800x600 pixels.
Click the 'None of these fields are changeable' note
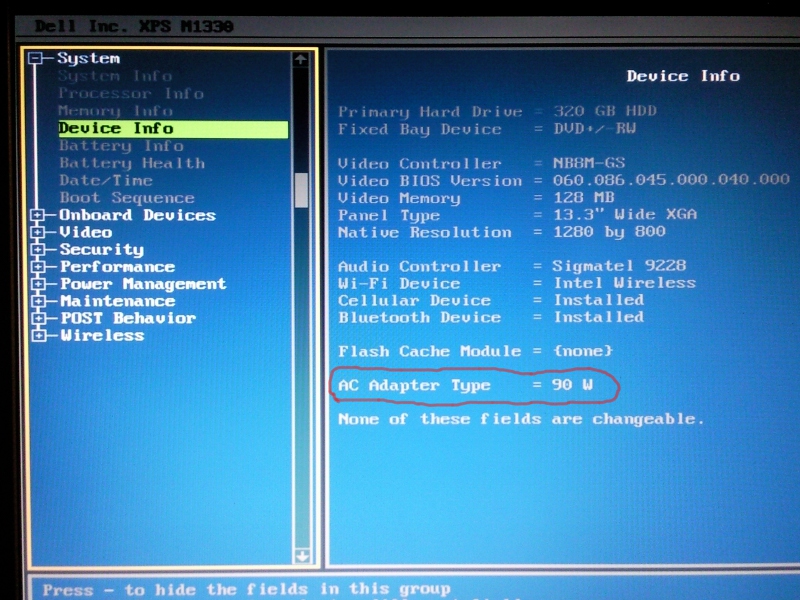521,419
